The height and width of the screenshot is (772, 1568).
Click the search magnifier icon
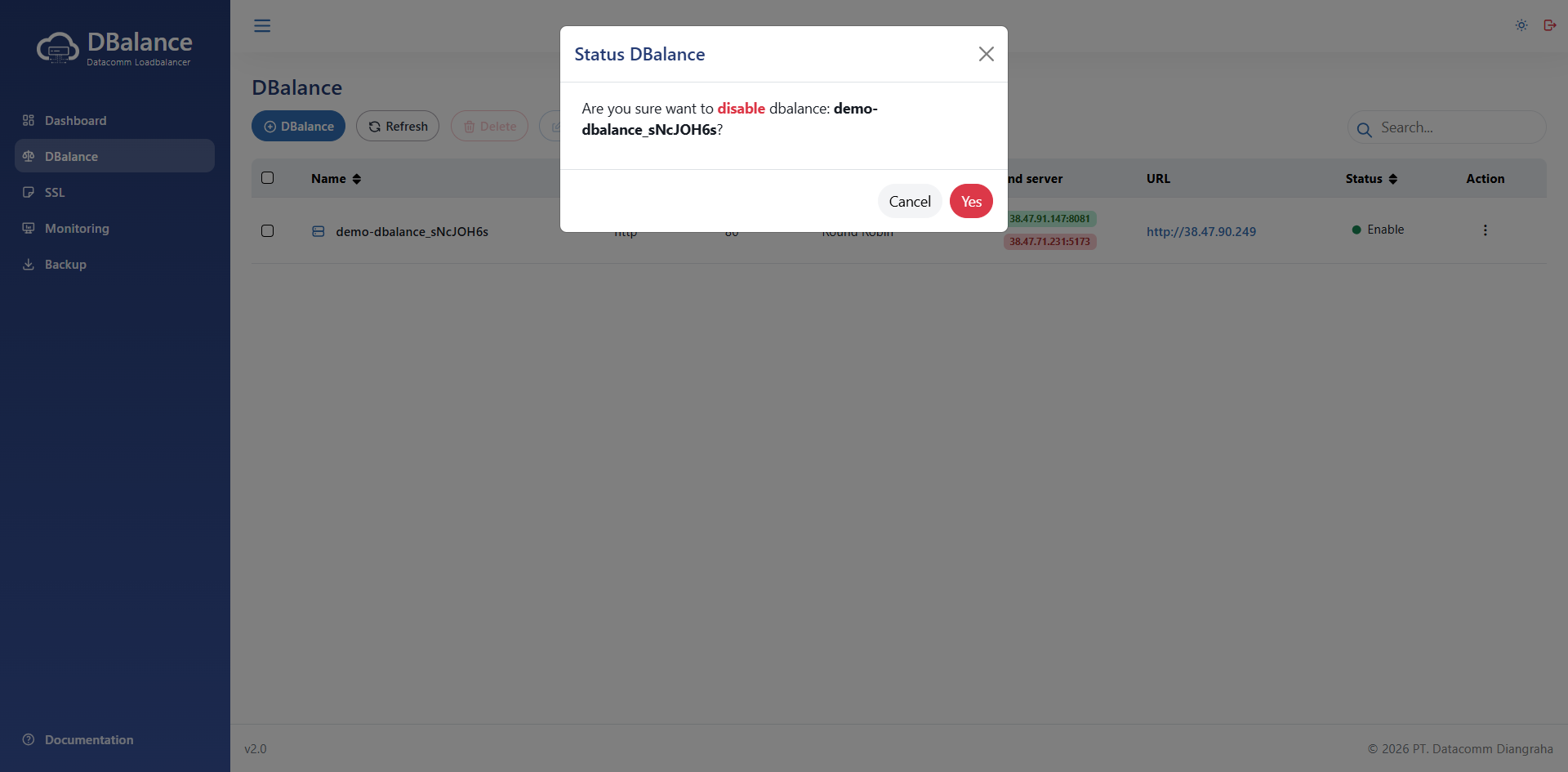[x=1364, y=129]
